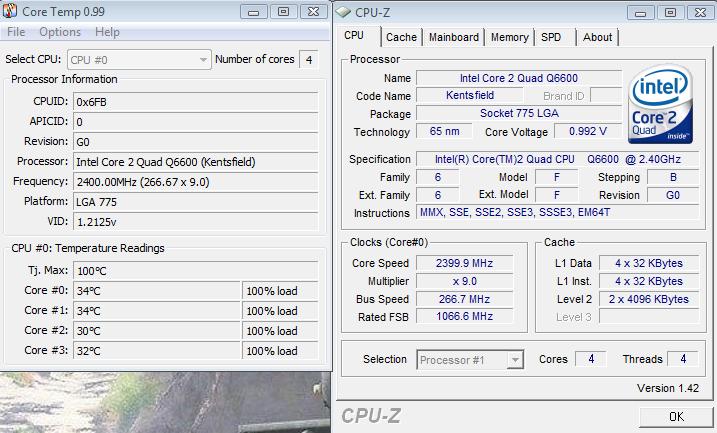Image resolution: width=717 pixels, height=433 pixels.
Task: Click the Frequency field showing 2400.00MHz
Action: [196, 182]
